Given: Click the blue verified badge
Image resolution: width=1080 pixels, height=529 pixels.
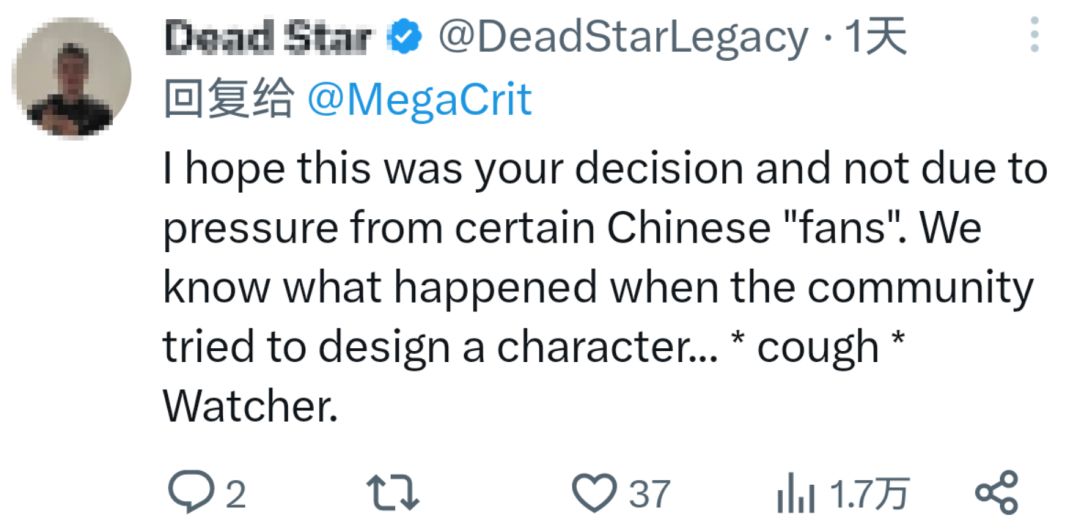Looking at the screenshot, I should click(404, 39).
